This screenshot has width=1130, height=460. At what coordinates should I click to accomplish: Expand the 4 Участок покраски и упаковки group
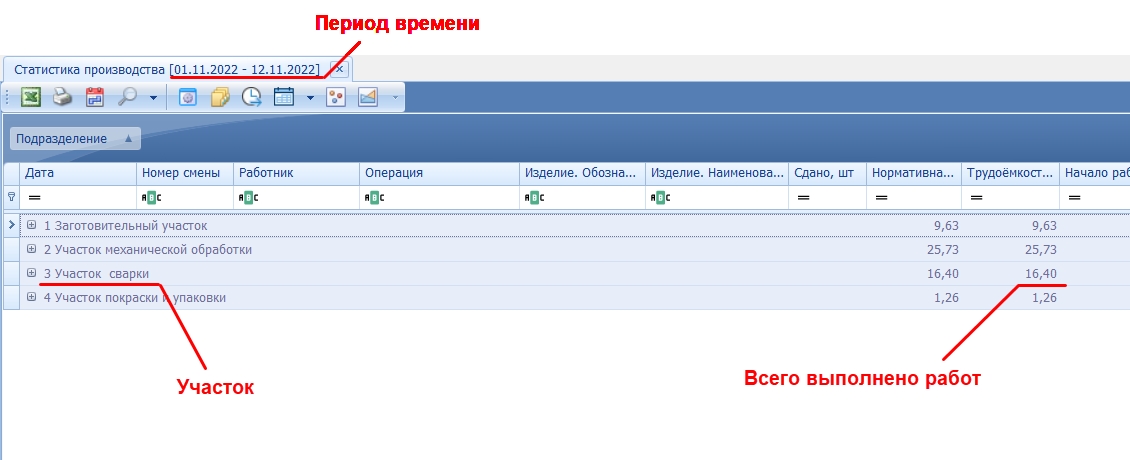31,297
